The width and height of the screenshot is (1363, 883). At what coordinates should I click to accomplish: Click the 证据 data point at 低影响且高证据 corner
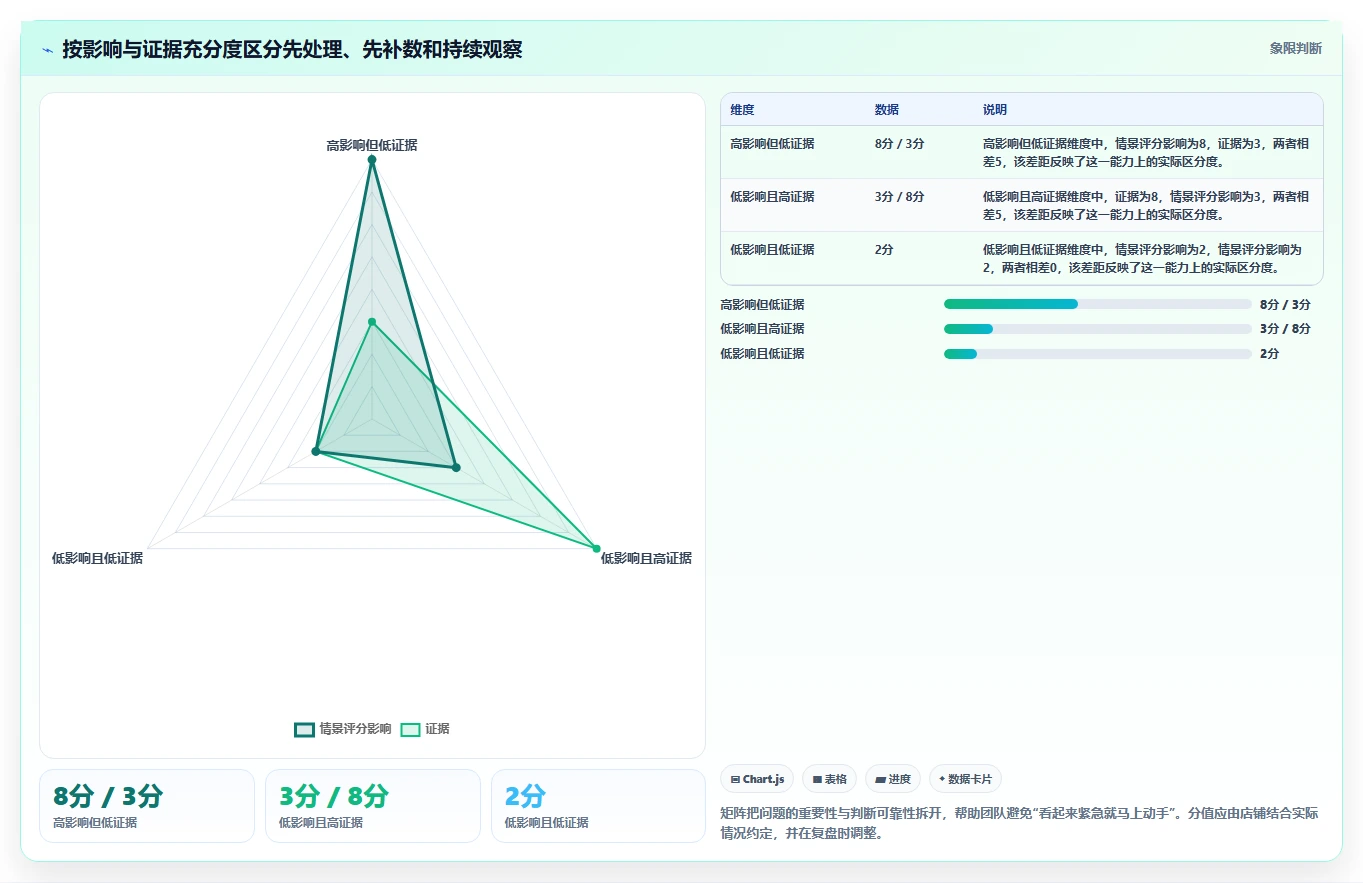(596, 548)
